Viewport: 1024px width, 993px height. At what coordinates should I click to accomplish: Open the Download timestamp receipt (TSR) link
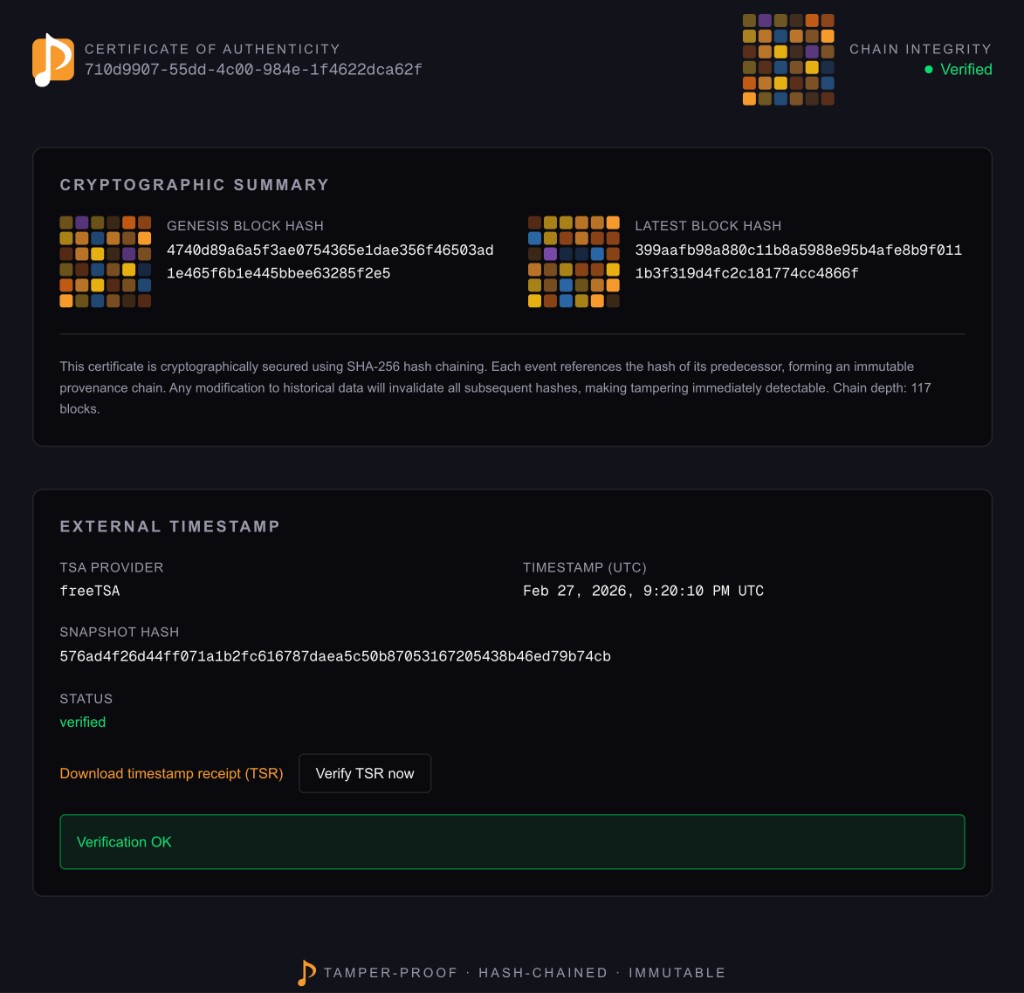tap(170, 773)
